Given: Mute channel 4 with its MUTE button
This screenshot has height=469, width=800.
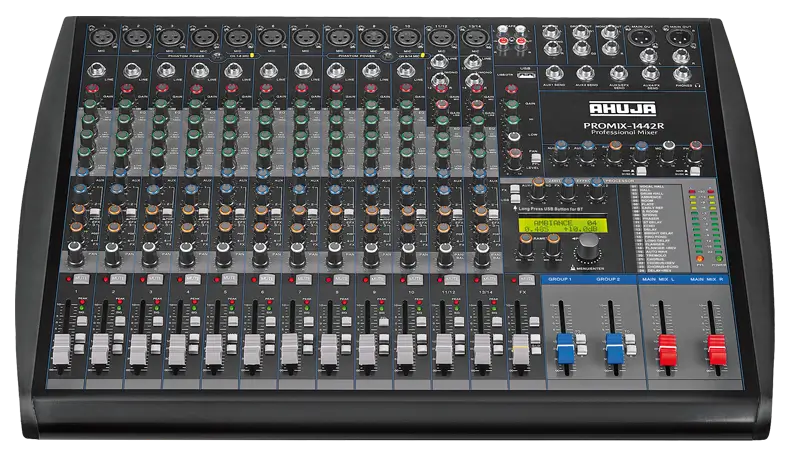Looking at the screenshot, I should point(193,279).
